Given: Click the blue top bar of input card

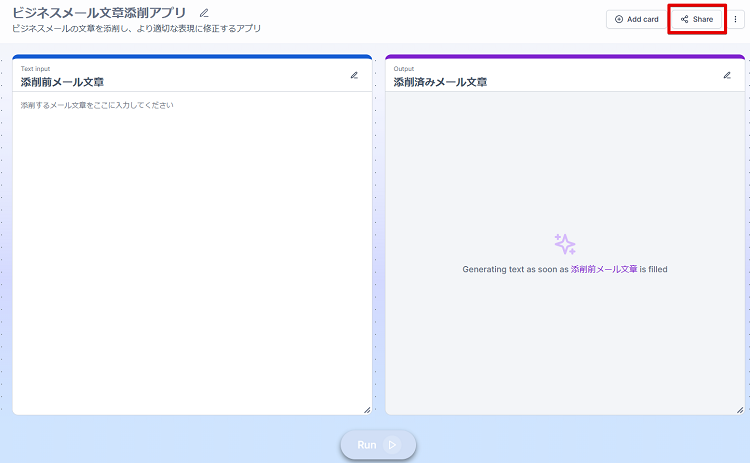Looking at the screenshot, I should (192, 57).
